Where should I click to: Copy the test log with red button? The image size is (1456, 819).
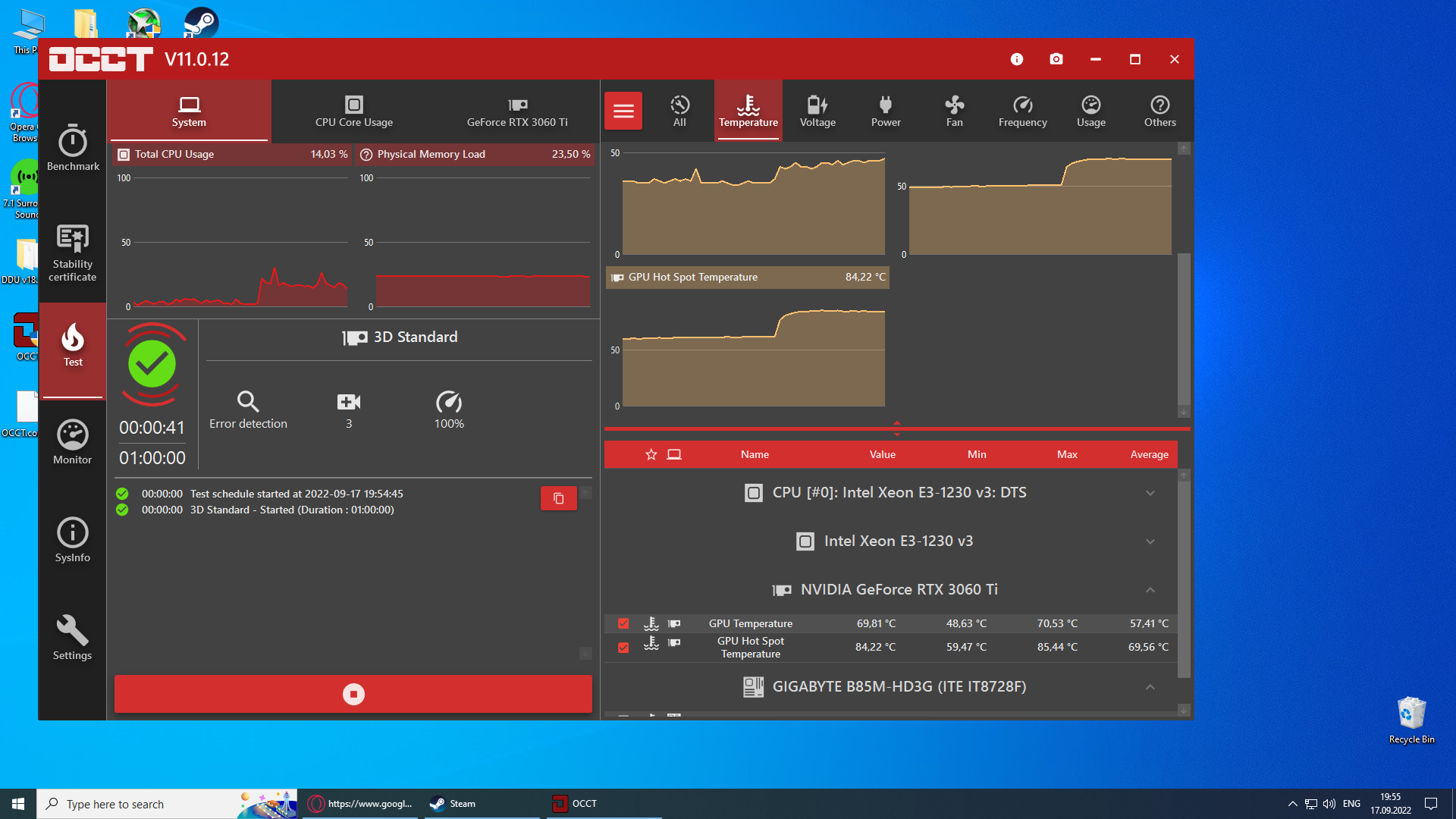pyautogui.click(x=558, y=498)
